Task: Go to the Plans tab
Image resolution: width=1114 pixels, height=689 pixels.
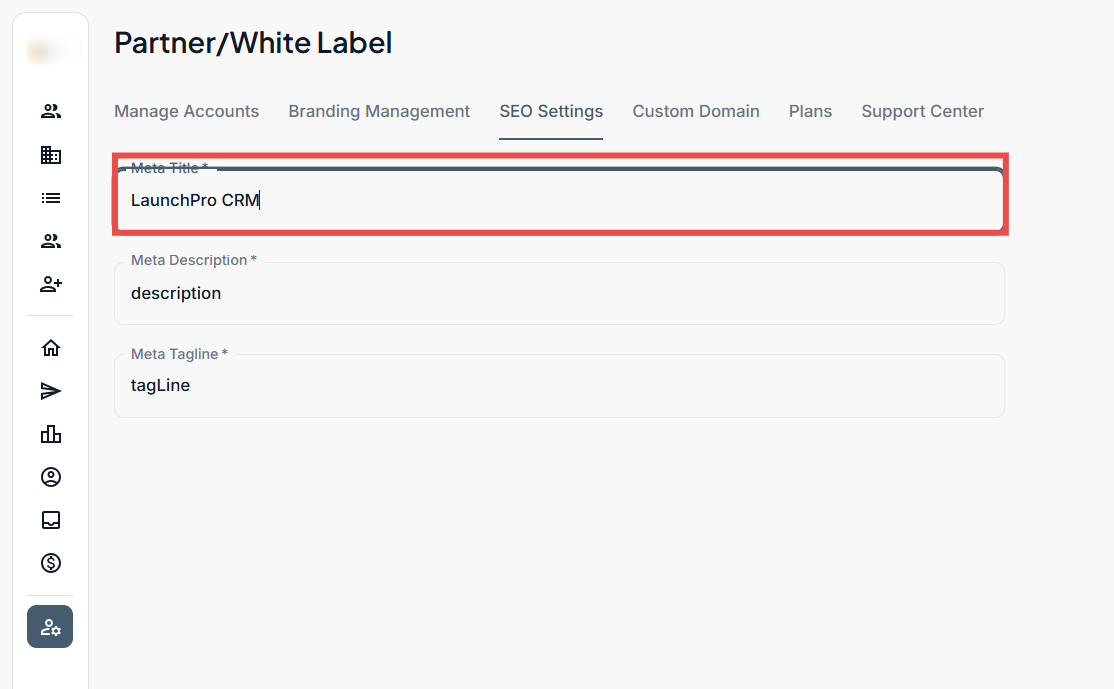Action: 810,111
